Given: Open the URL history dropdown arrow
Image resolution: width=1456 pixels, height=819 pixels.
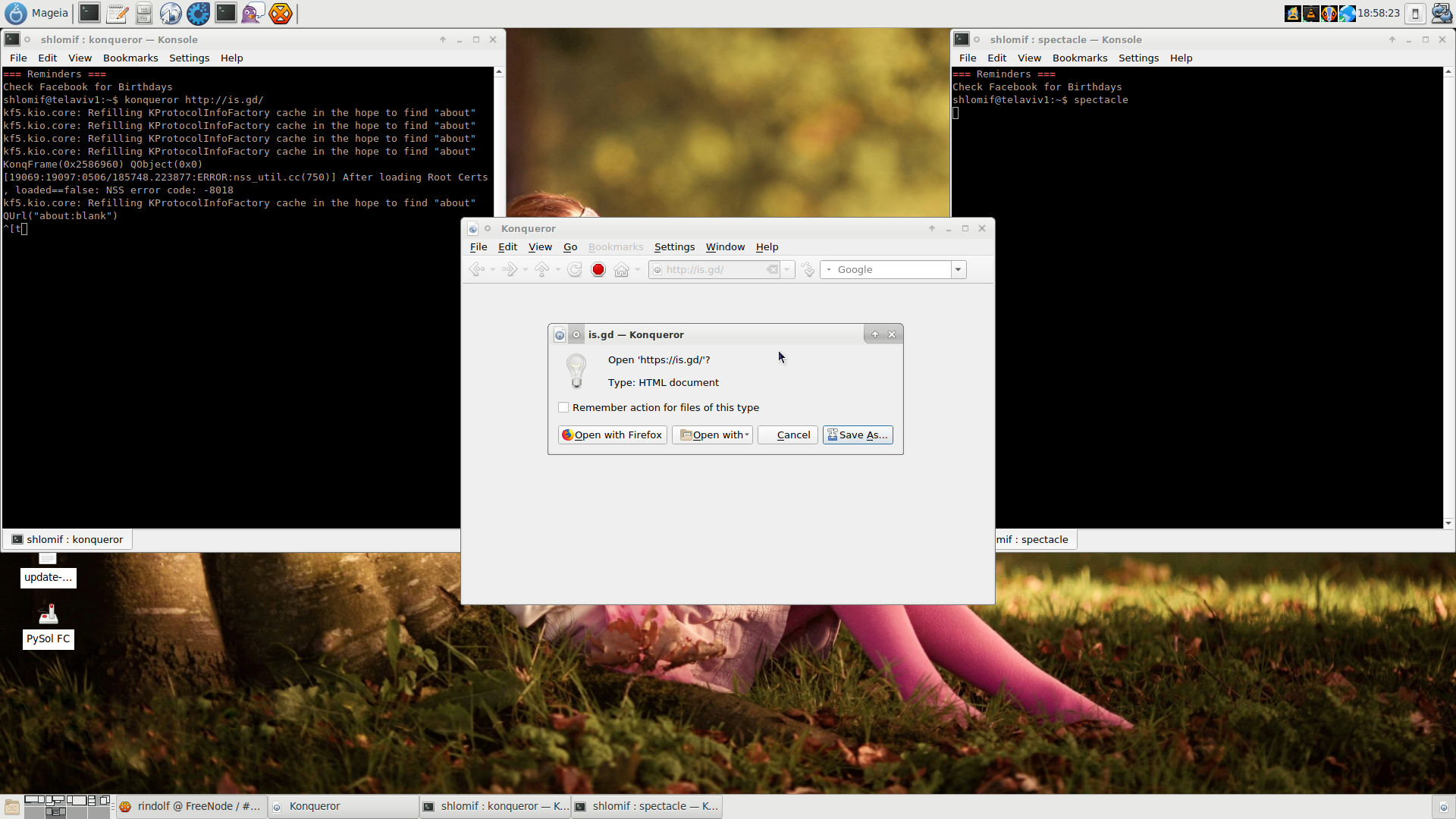Looking at the screenshot, I should point(787,269).
